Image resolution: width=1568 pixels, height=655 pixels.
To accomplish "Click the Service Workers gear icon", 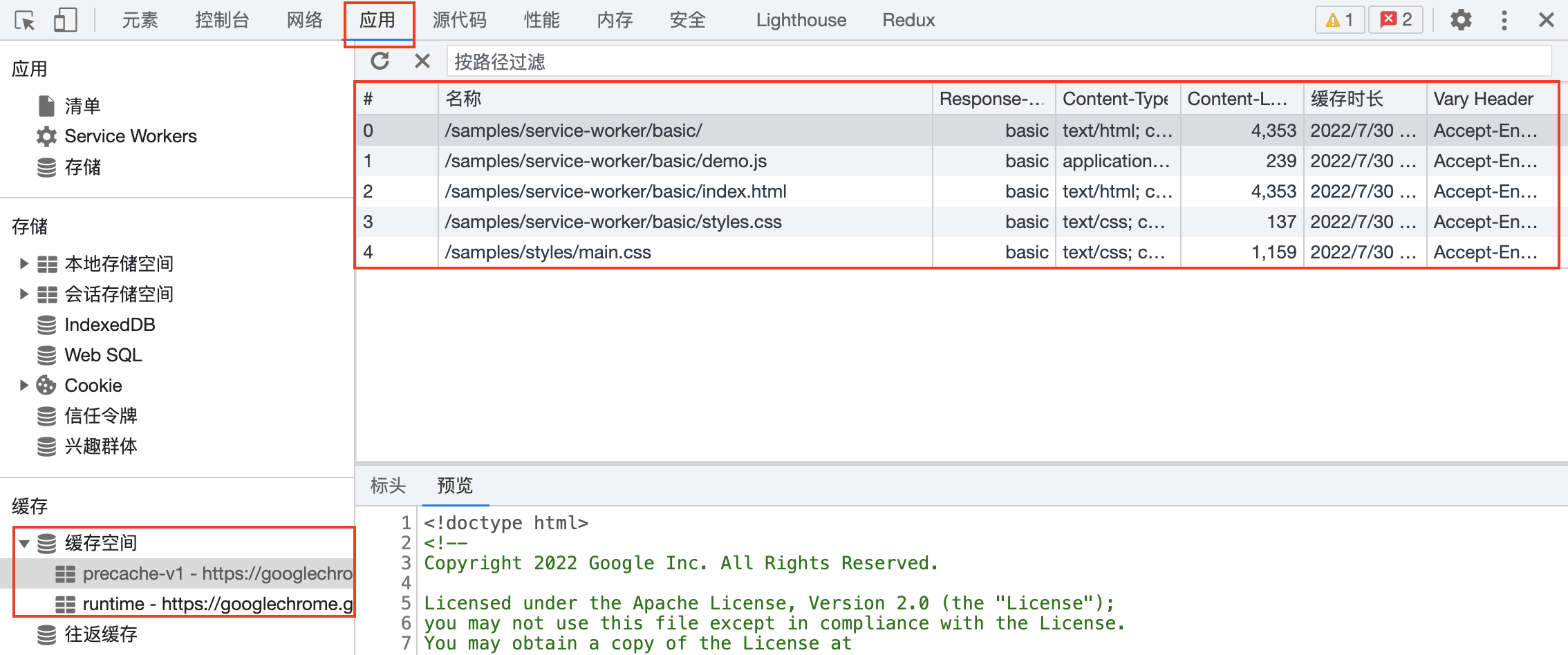I will (46, 136).
